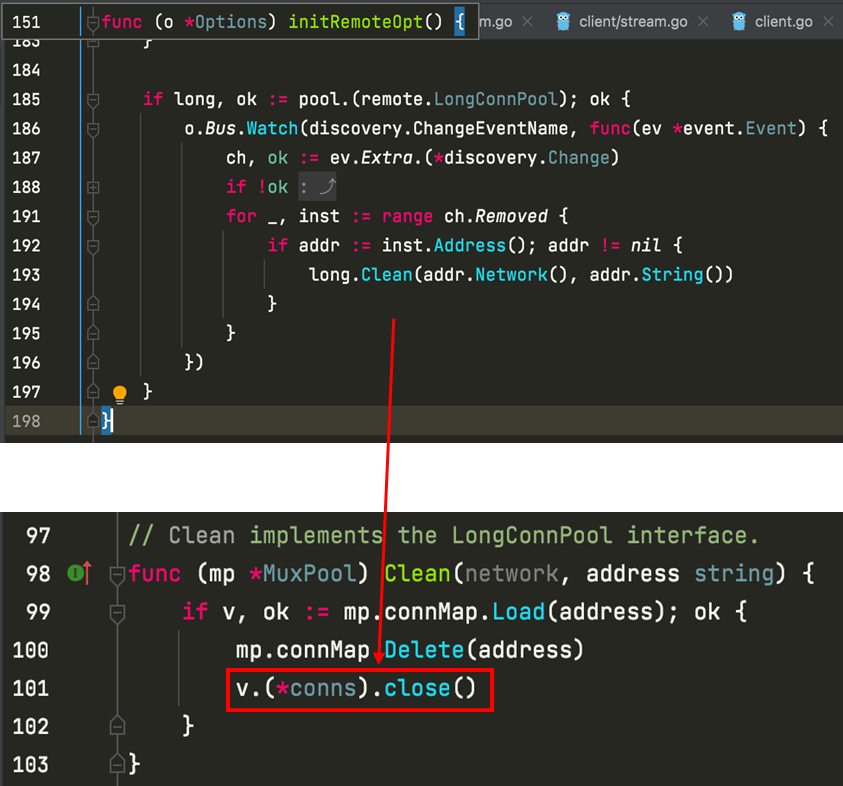The height and width of the screenshot is (786, 843).
Task: Close the client/stream.go tab
Action: [x=703, y=21]
